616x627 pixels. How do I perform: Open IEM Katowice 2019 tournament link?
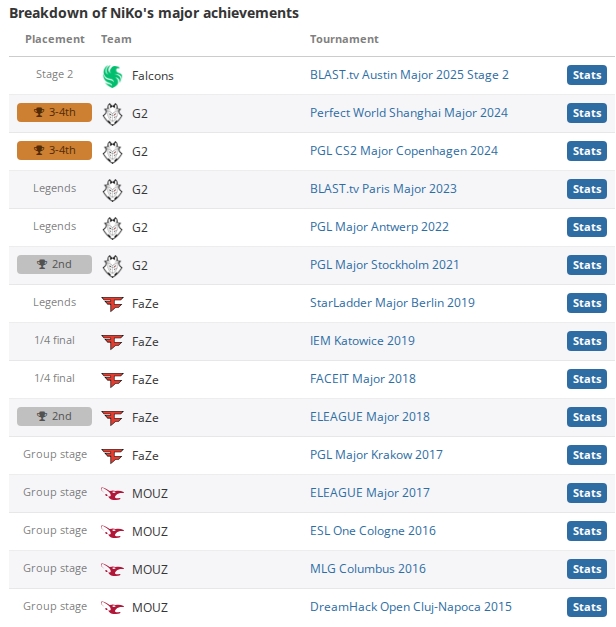[362, 341]
